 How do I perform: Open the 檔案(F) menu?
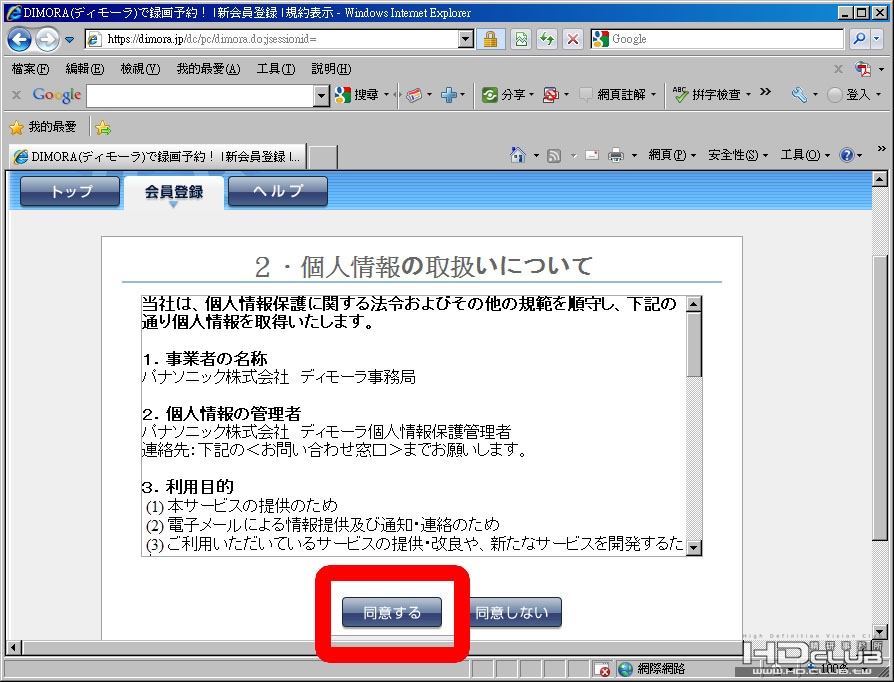30,69
